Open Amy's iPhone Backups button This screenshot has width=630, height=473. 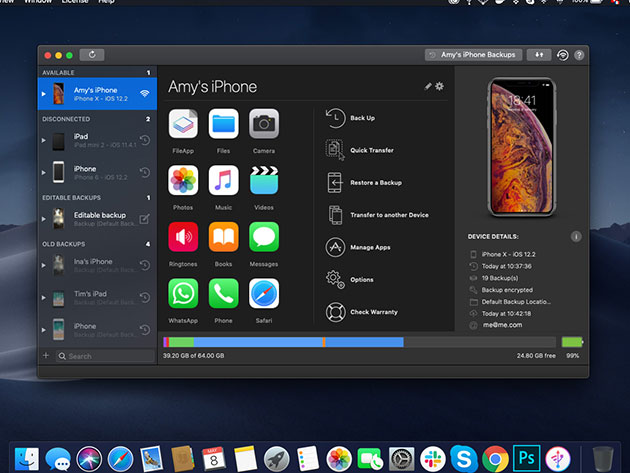tap(473, 55)
